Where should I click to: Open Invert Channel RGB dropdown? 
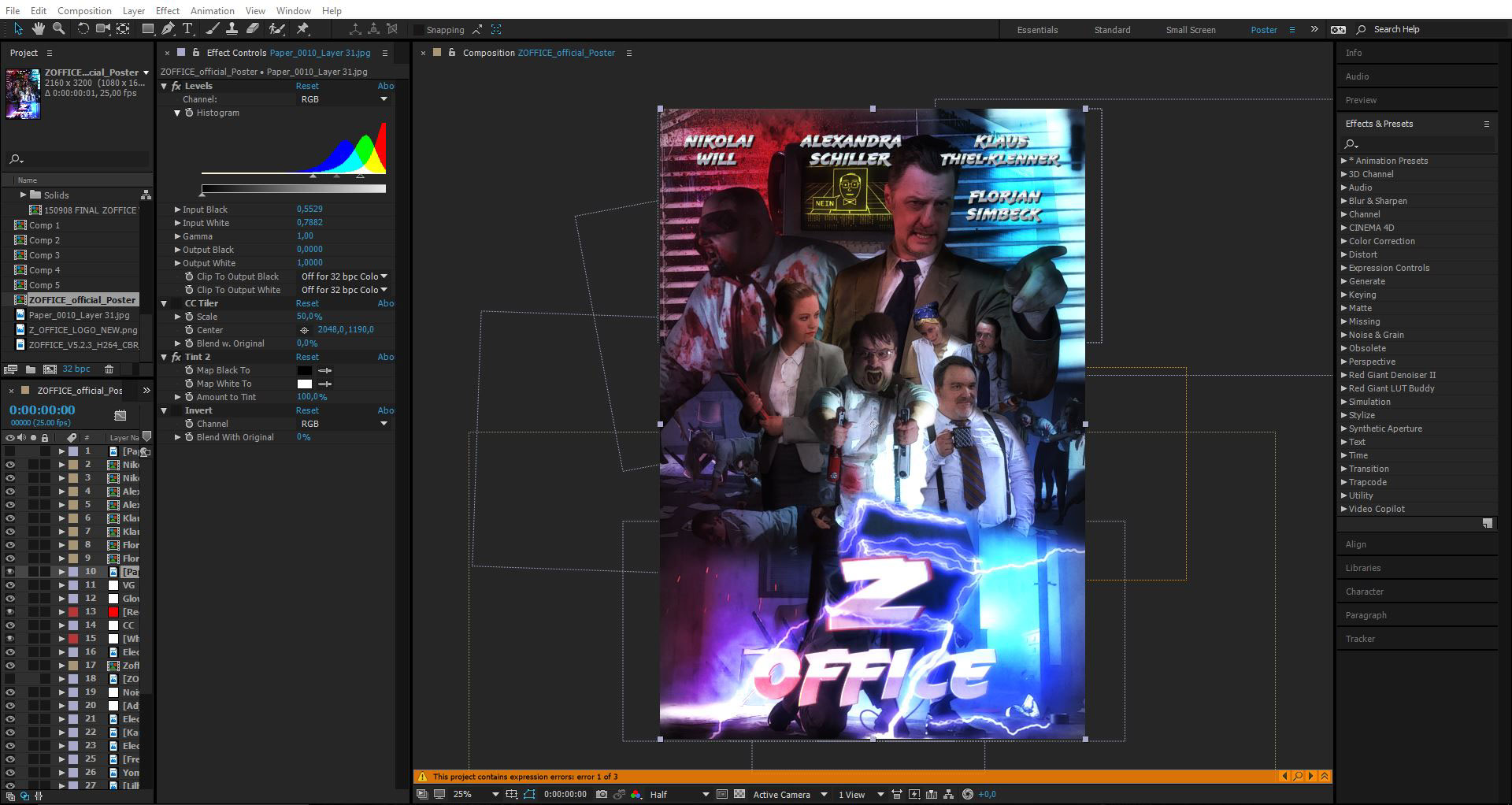(x=344, y=424)
